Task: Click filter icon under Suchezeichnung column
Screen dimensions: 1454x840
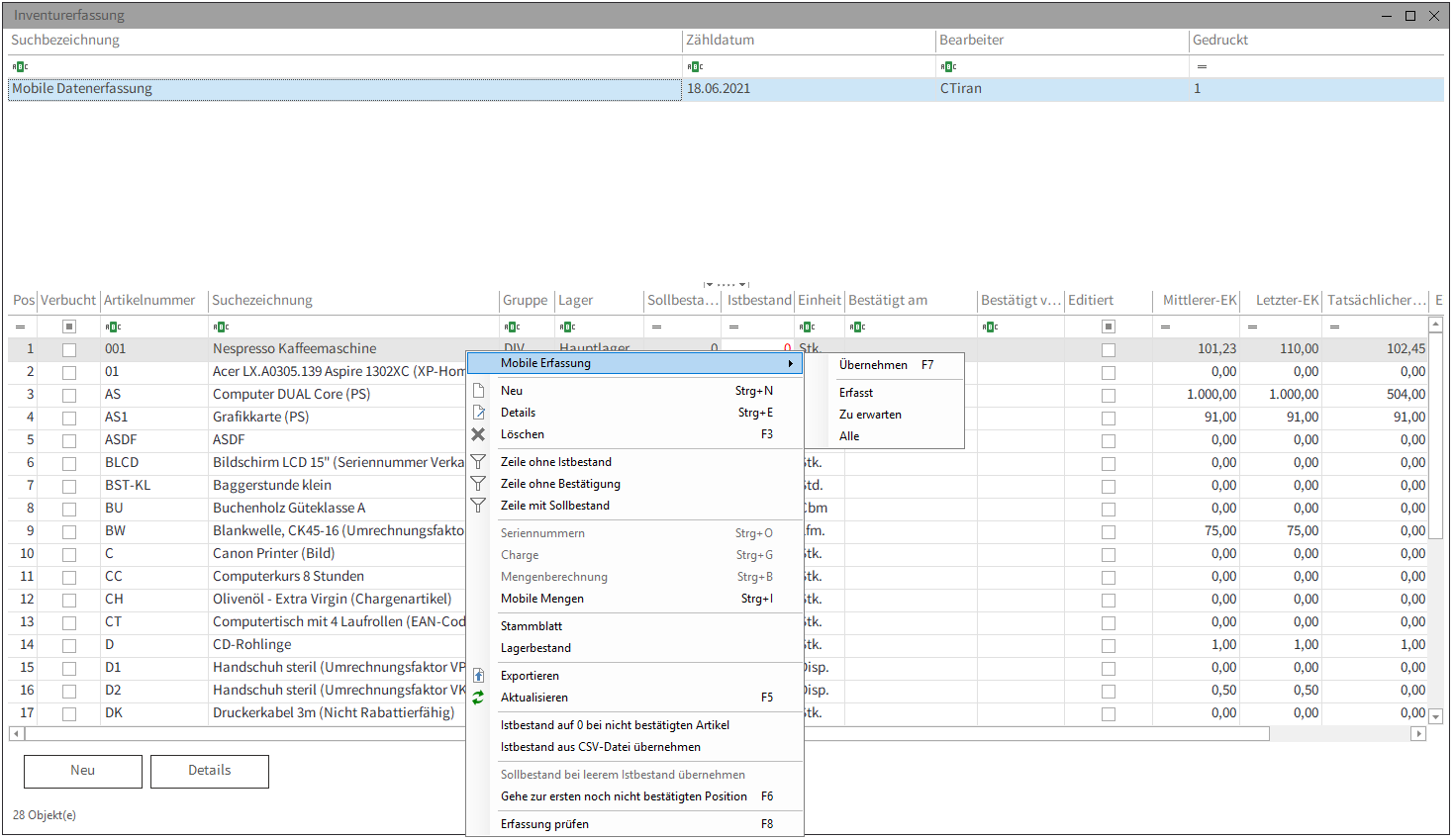Action: [x=221, y=327]
